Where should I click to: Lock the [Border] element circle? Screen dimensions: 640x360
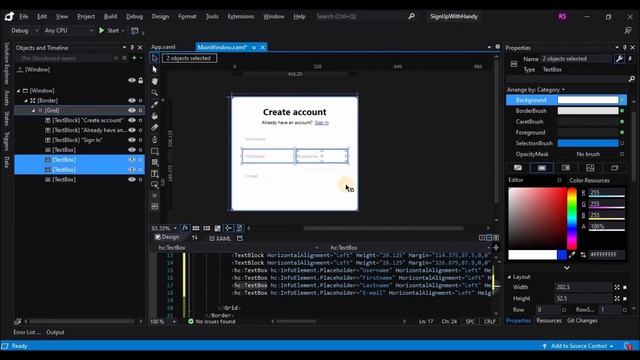click(x=140, y=100)
